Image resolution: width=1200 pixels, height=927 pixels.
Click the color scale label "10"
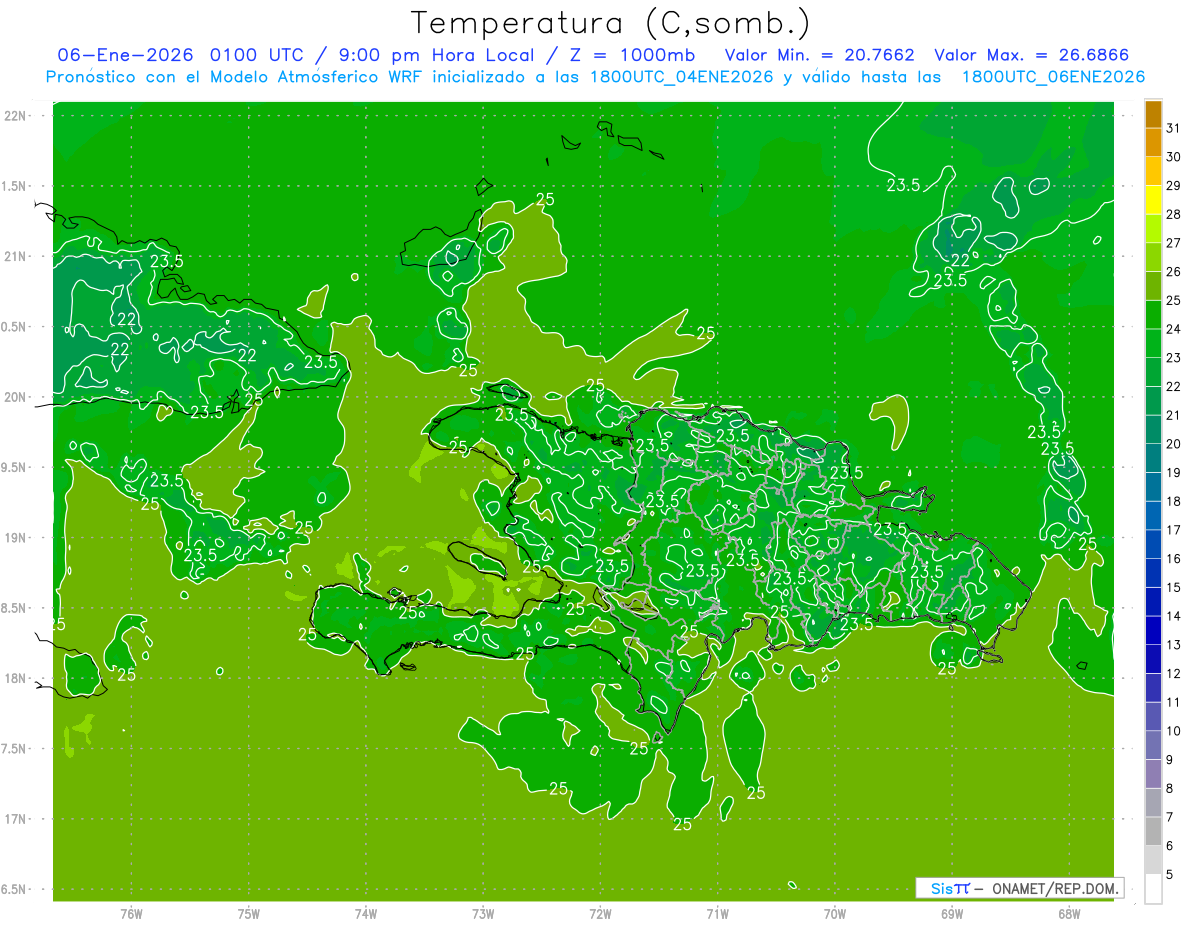point(1173,731)
